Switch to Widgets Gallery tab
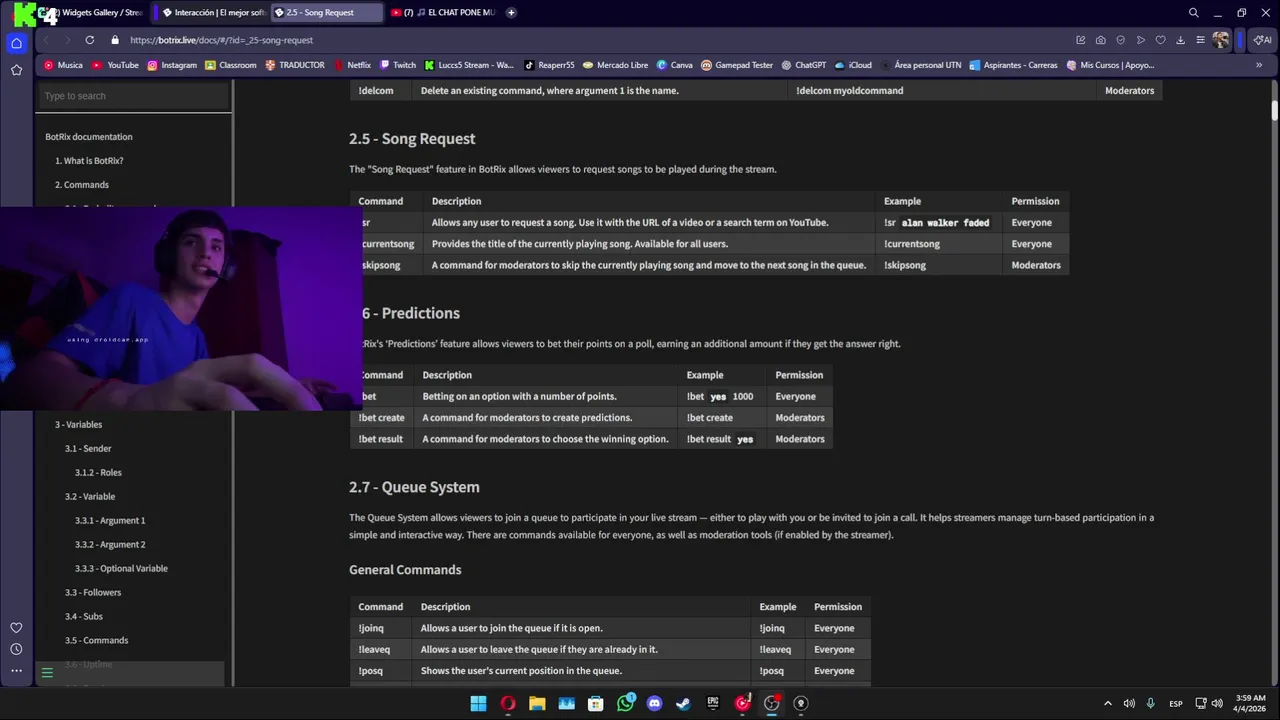Viewport: 1280px width, 720px height. pyautogui.click(x=96, y=13)
